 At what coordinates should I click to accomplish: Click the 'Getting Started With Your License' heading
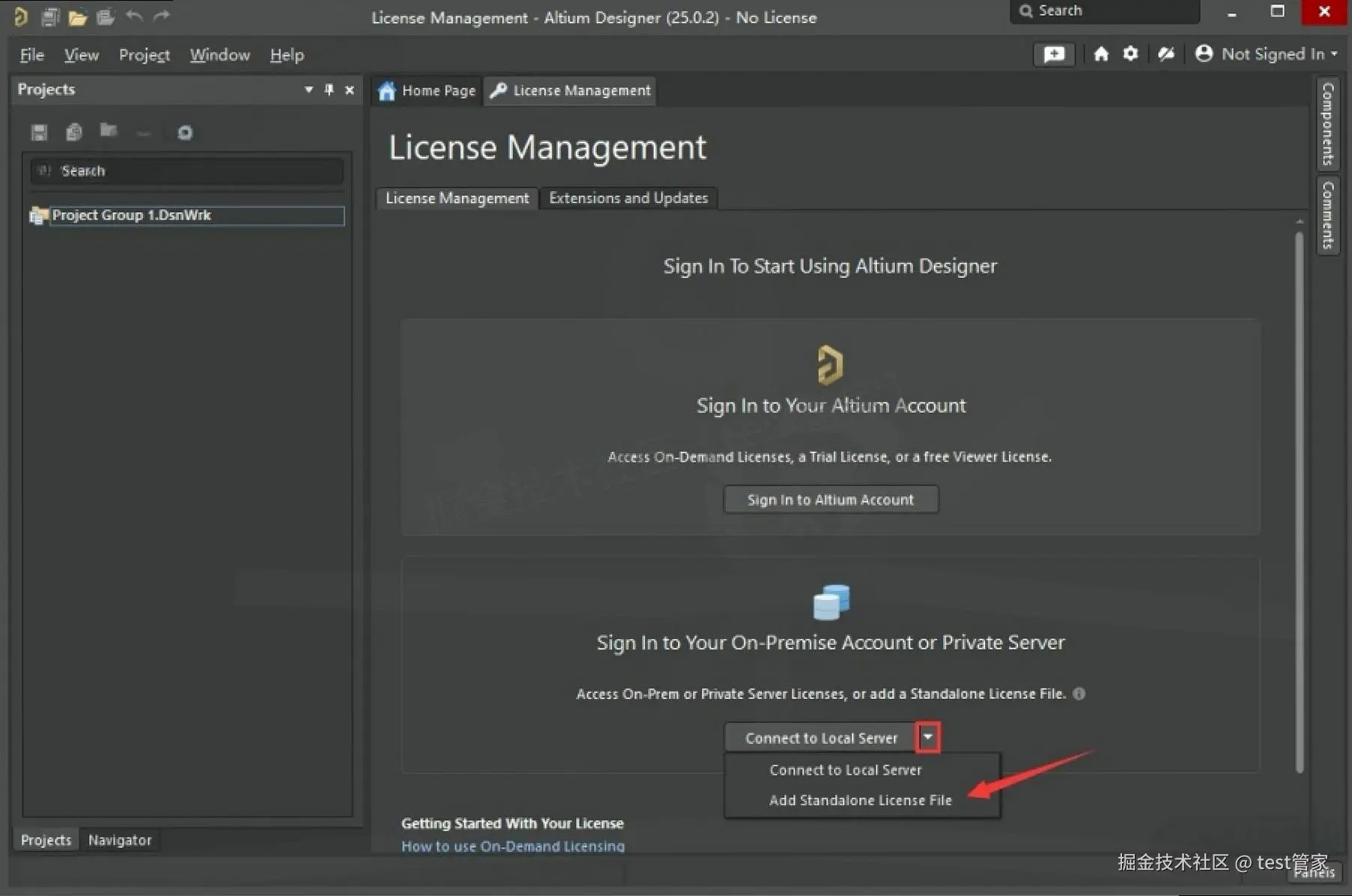coord(512,823)
